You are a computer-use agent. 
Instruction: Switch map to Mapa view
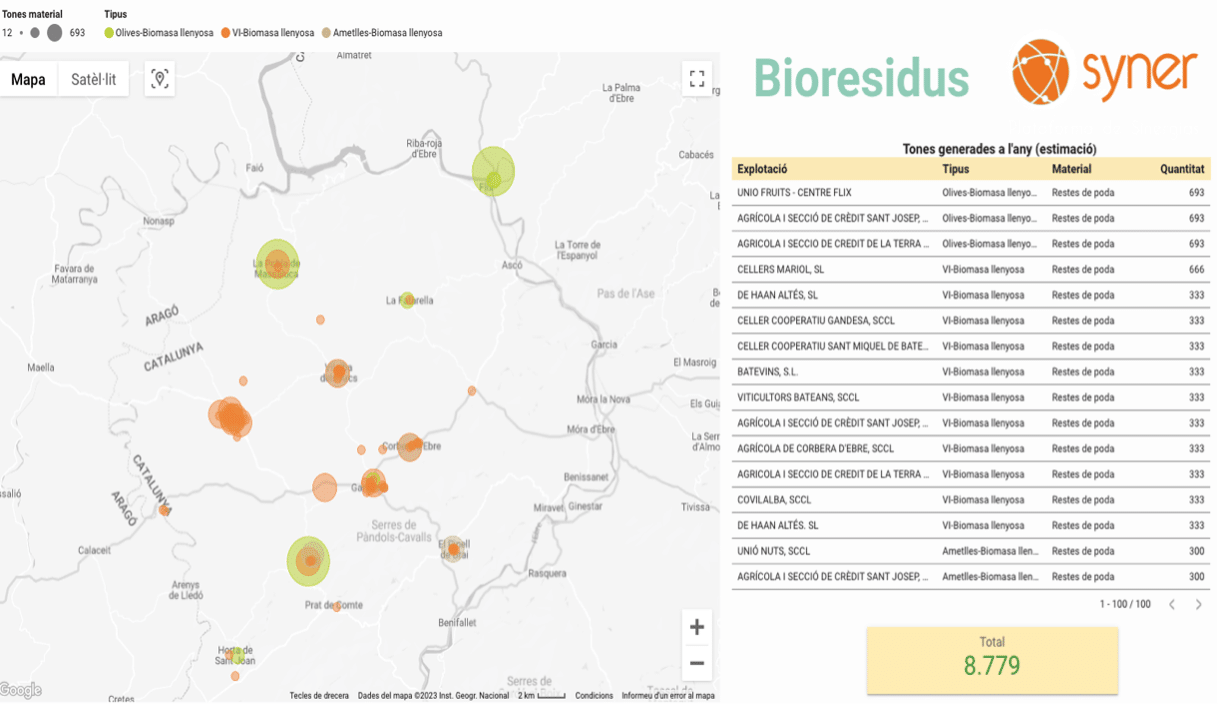[29, 80]
